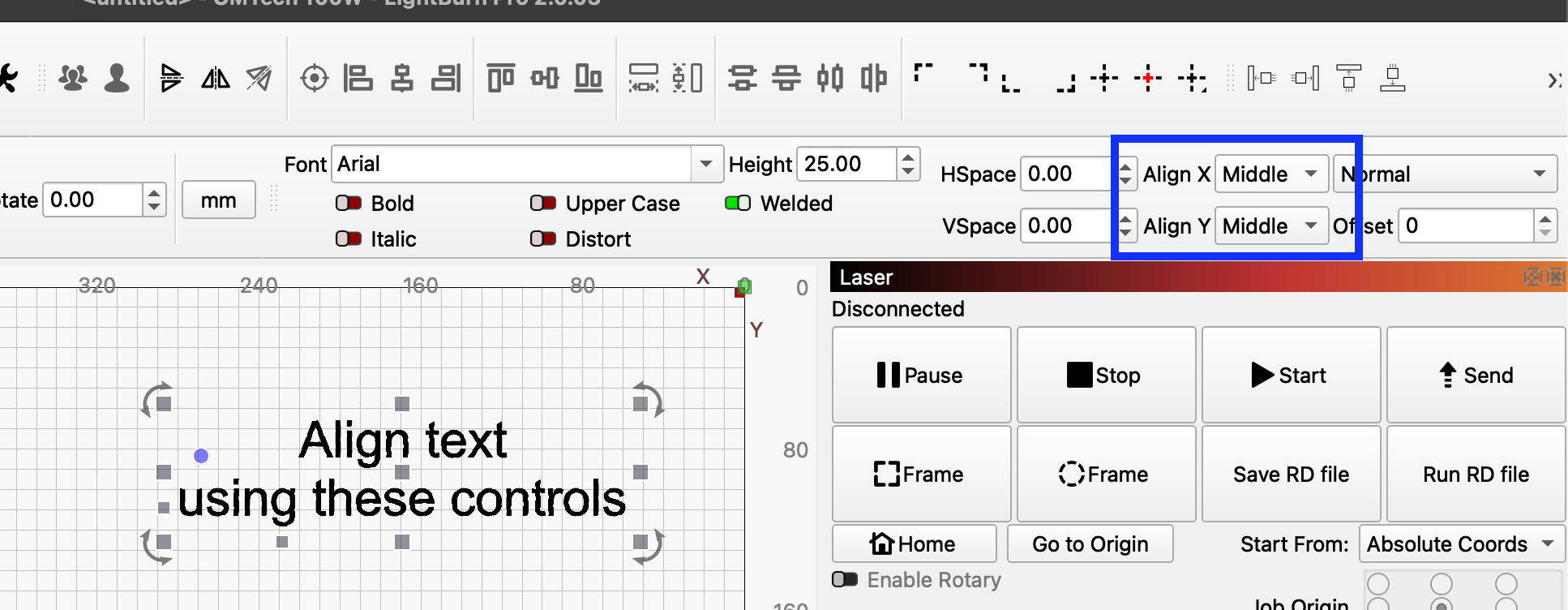
Task: Decrease VSpace using the down stepper arrow
Action: coord(1125,234)
